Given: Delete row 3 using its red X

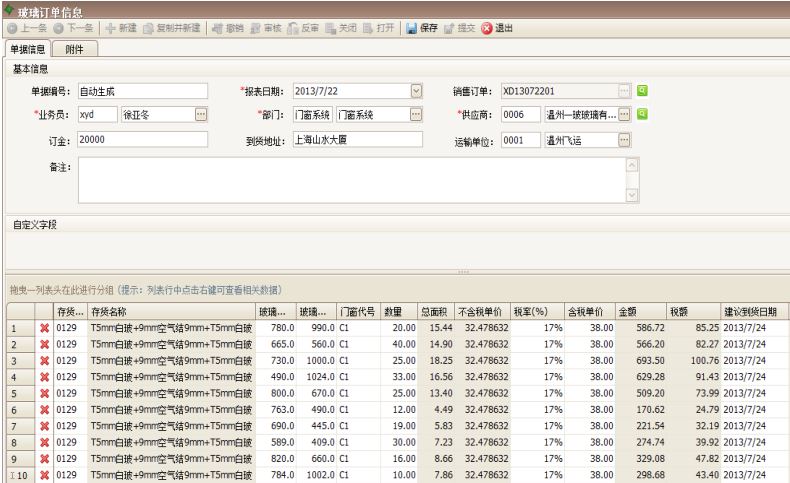Looking at the screenshot, I should [44, 361].
